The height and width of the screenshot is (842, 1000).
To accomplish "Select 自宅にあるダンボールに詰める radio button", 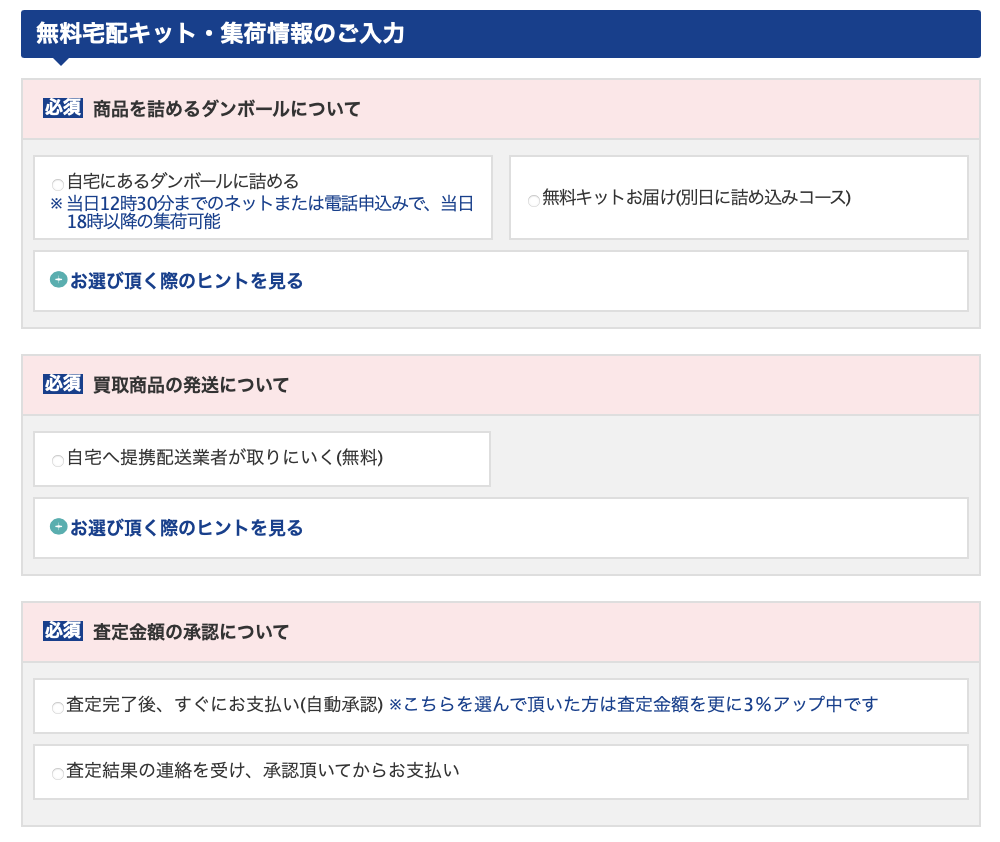I will 57,185.
